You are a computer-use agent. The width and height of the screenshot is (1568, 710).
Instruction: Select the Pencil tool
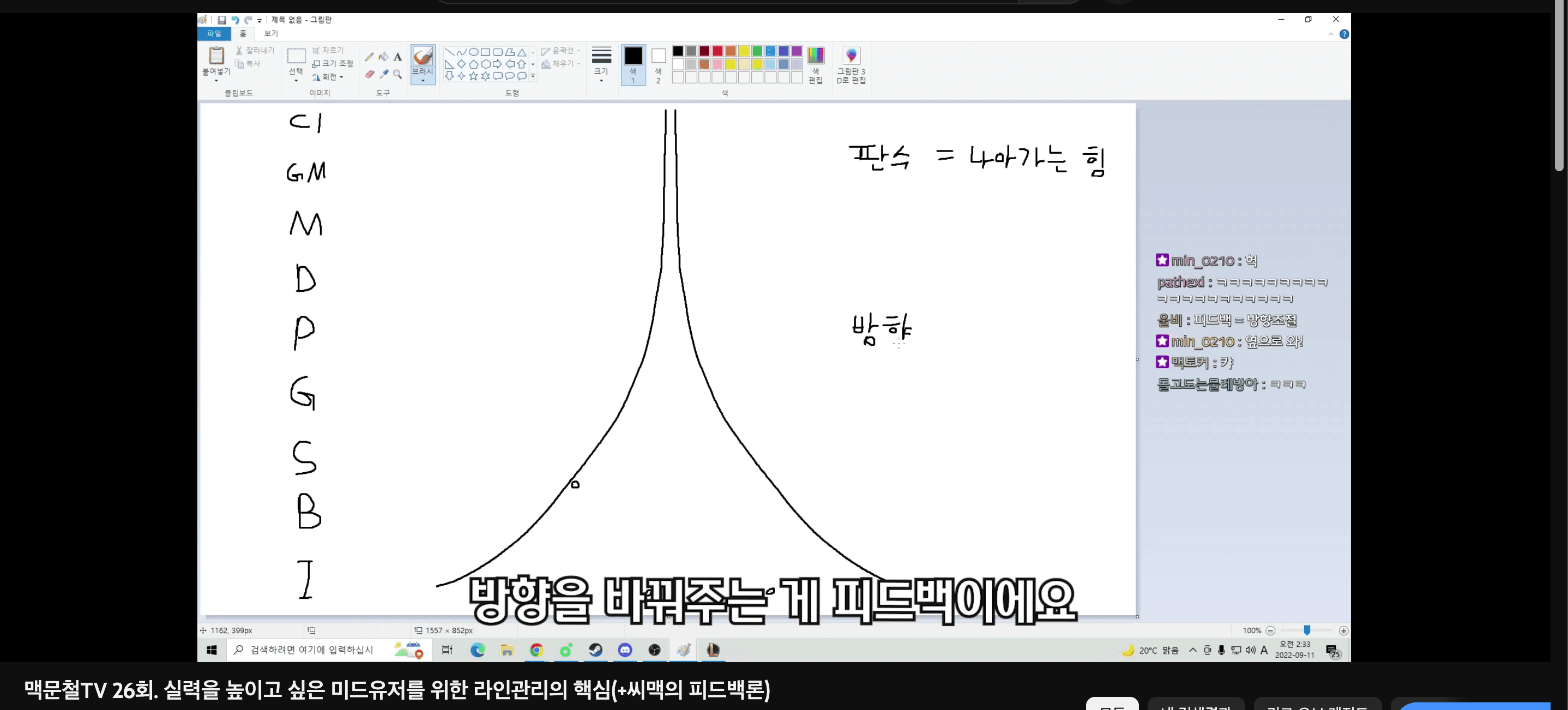point(369,57)
